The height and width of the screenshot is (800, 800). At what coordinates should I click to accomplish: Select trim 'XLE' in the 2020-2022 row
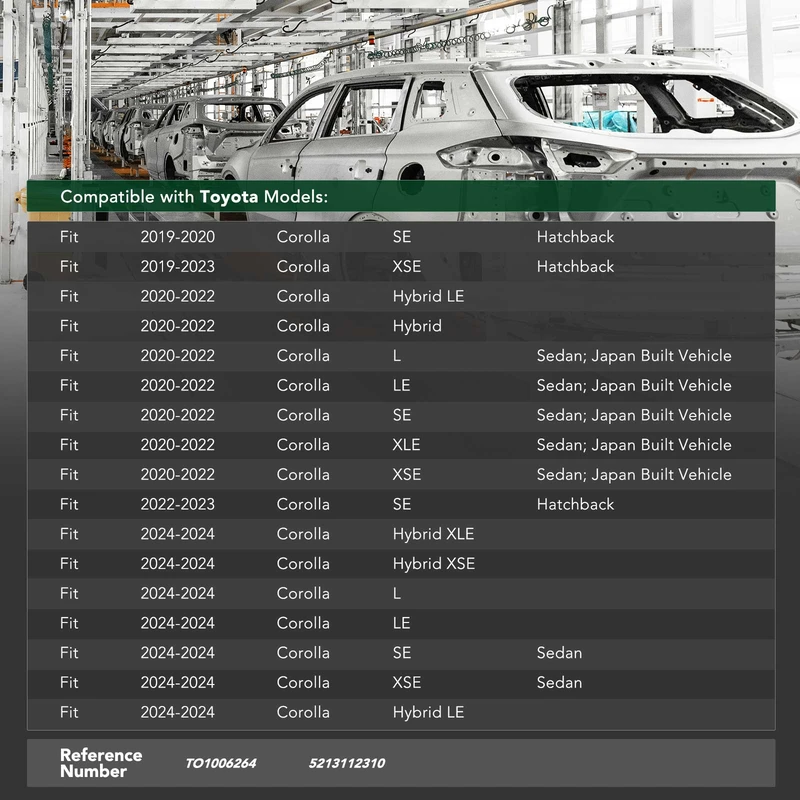click(x=406, y=444)
